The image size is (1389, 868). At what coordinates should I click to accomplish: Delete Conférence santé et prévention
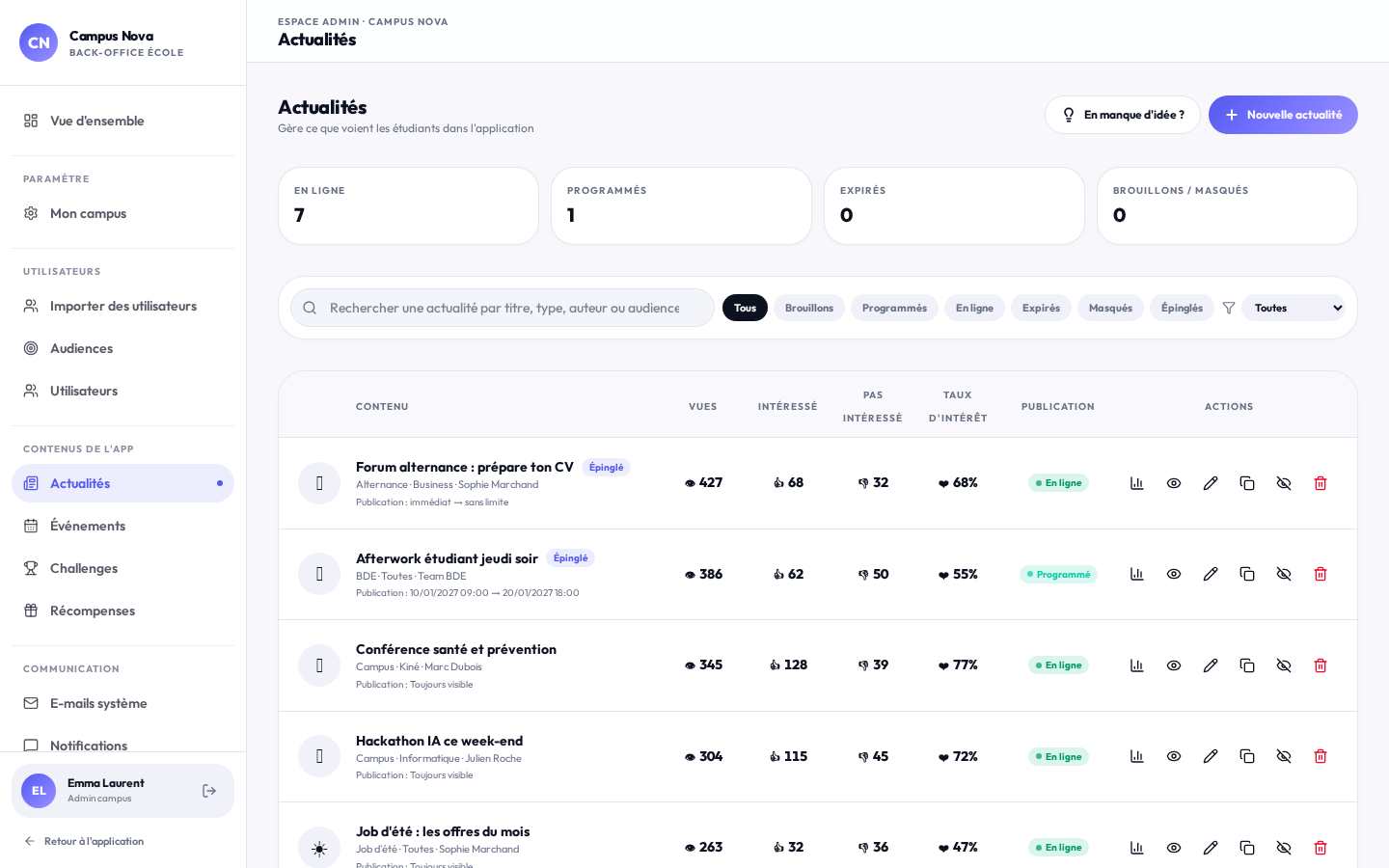(1321, 665)
